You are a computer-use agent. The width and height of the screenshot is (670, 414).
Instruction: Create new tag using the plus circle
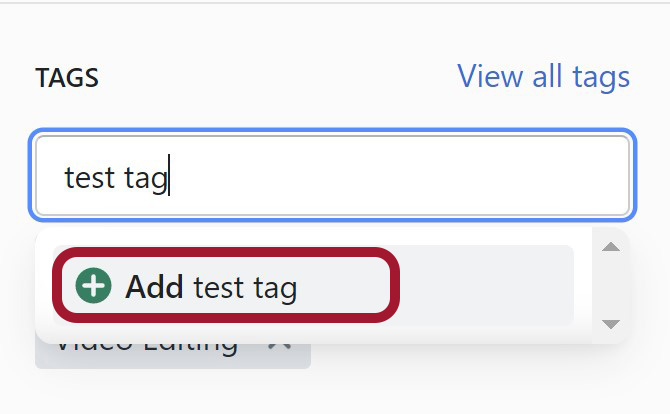[x=93, y=285]
